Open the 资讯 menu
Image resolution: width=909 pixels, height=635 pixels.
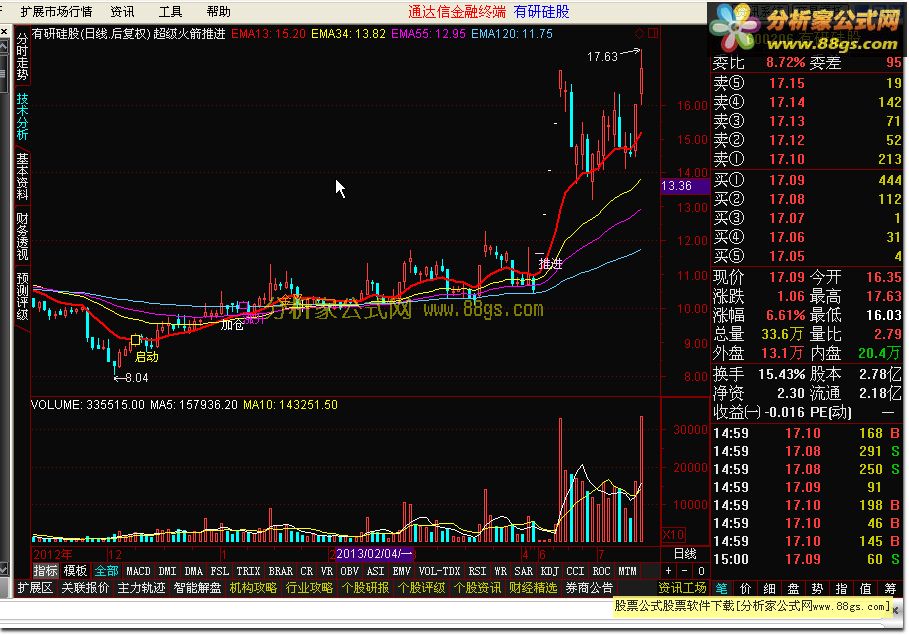pyautogui.click(x=122, y=12)
